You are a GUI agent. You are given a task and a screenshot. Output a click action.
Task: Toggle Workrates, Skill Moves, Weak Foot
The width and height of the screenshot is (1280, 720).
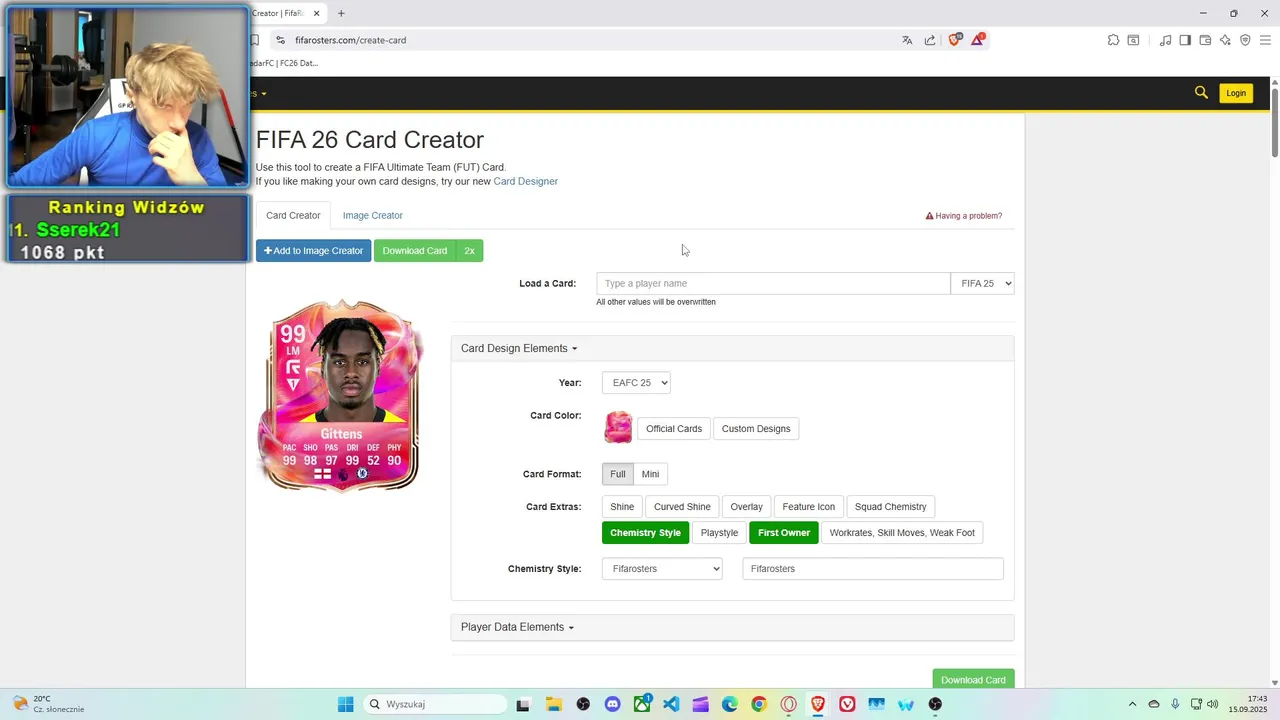(902, 533)
